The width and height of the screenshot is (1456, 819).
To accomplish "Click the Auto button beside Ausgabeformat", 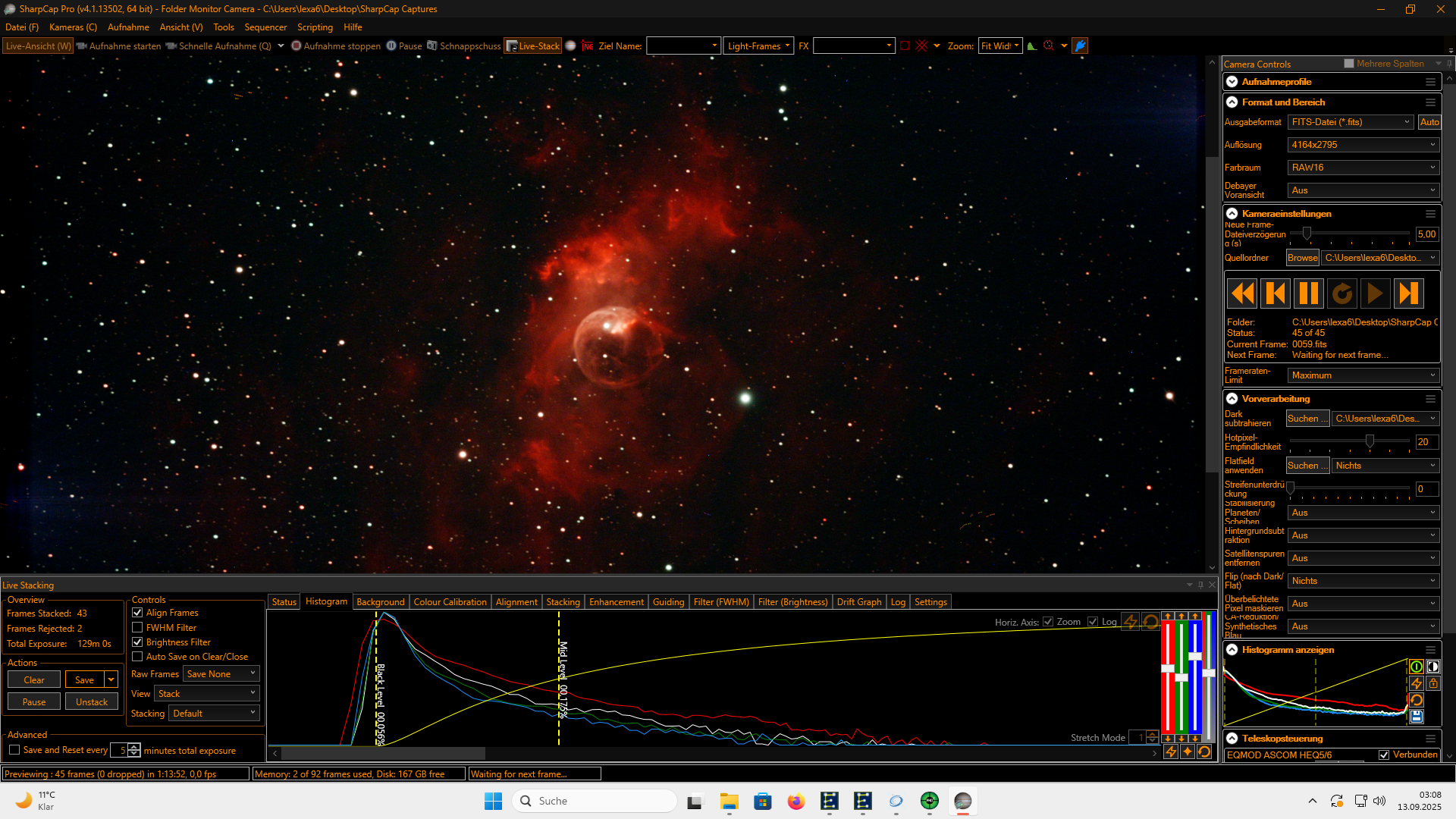I will [1429, 122].
